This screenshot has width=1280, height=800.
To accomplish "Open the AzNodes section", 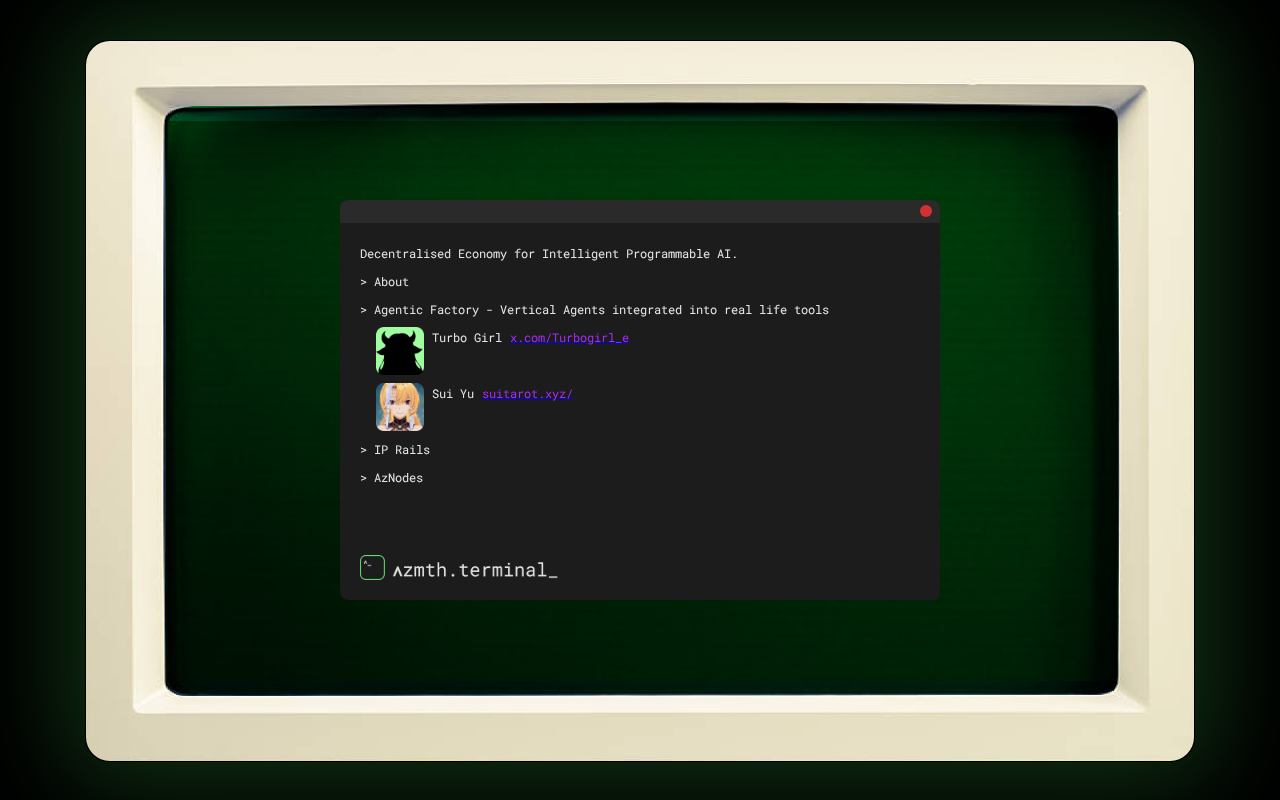I will [391, 478].
